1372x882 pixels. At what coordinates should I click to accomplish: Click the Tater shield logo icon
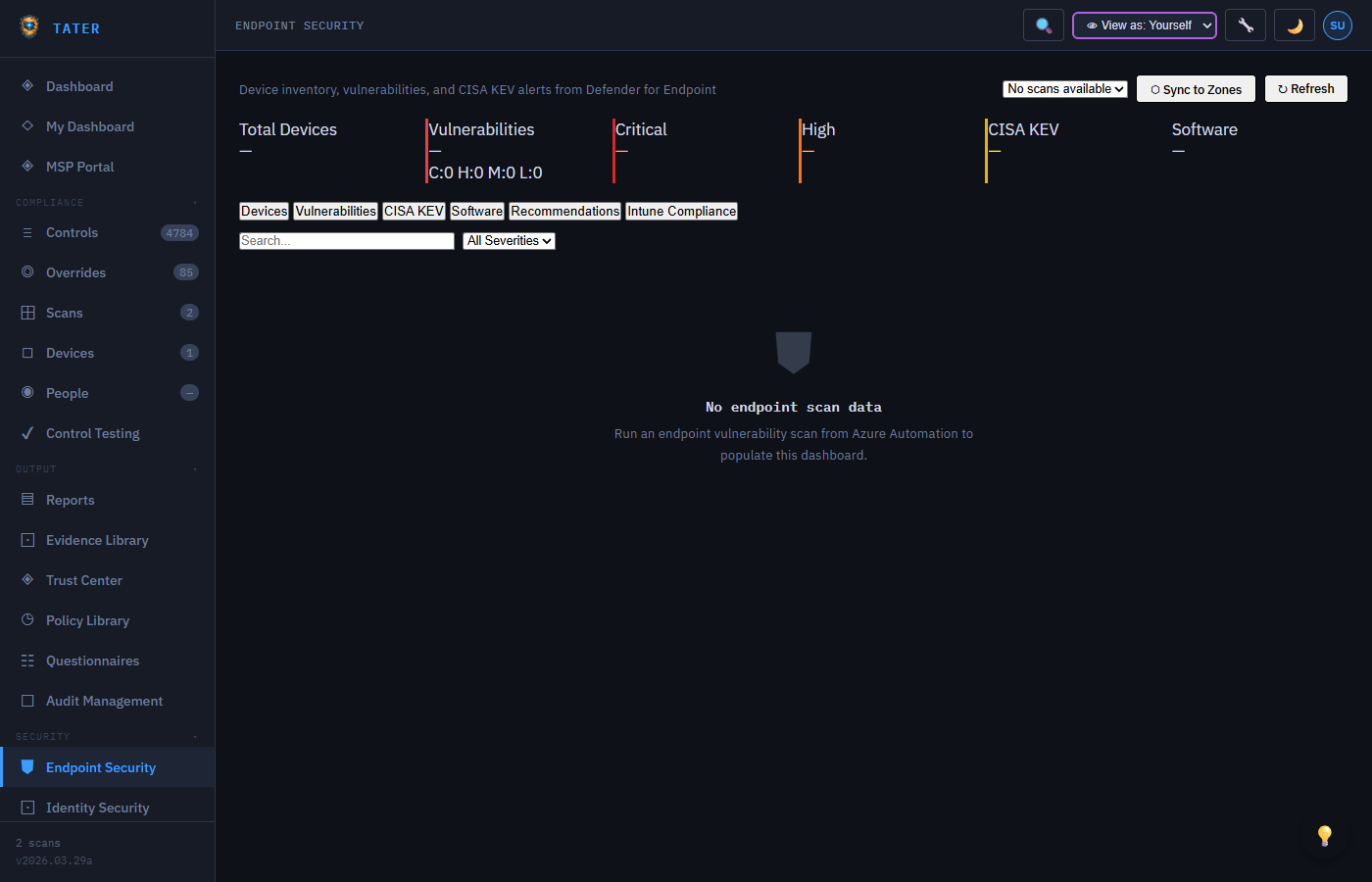29,26
